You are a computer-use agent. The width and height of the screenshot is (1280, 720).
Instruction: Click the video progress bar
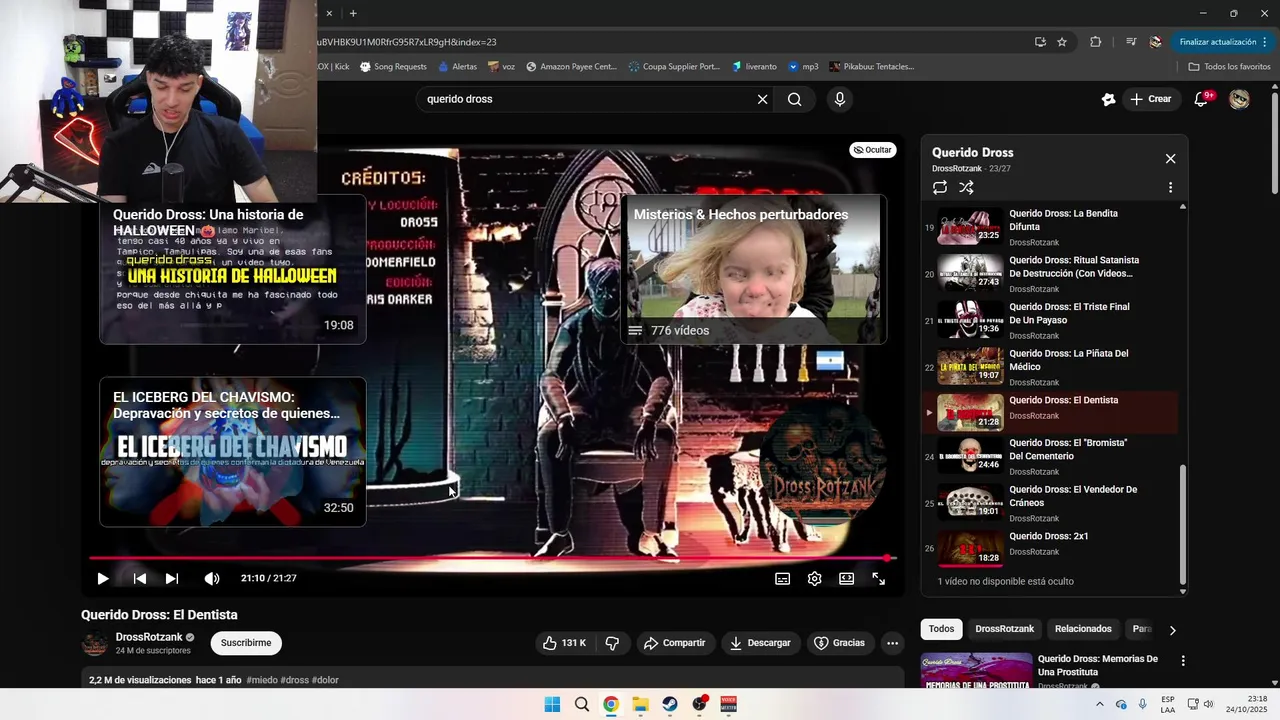point(492,558)
